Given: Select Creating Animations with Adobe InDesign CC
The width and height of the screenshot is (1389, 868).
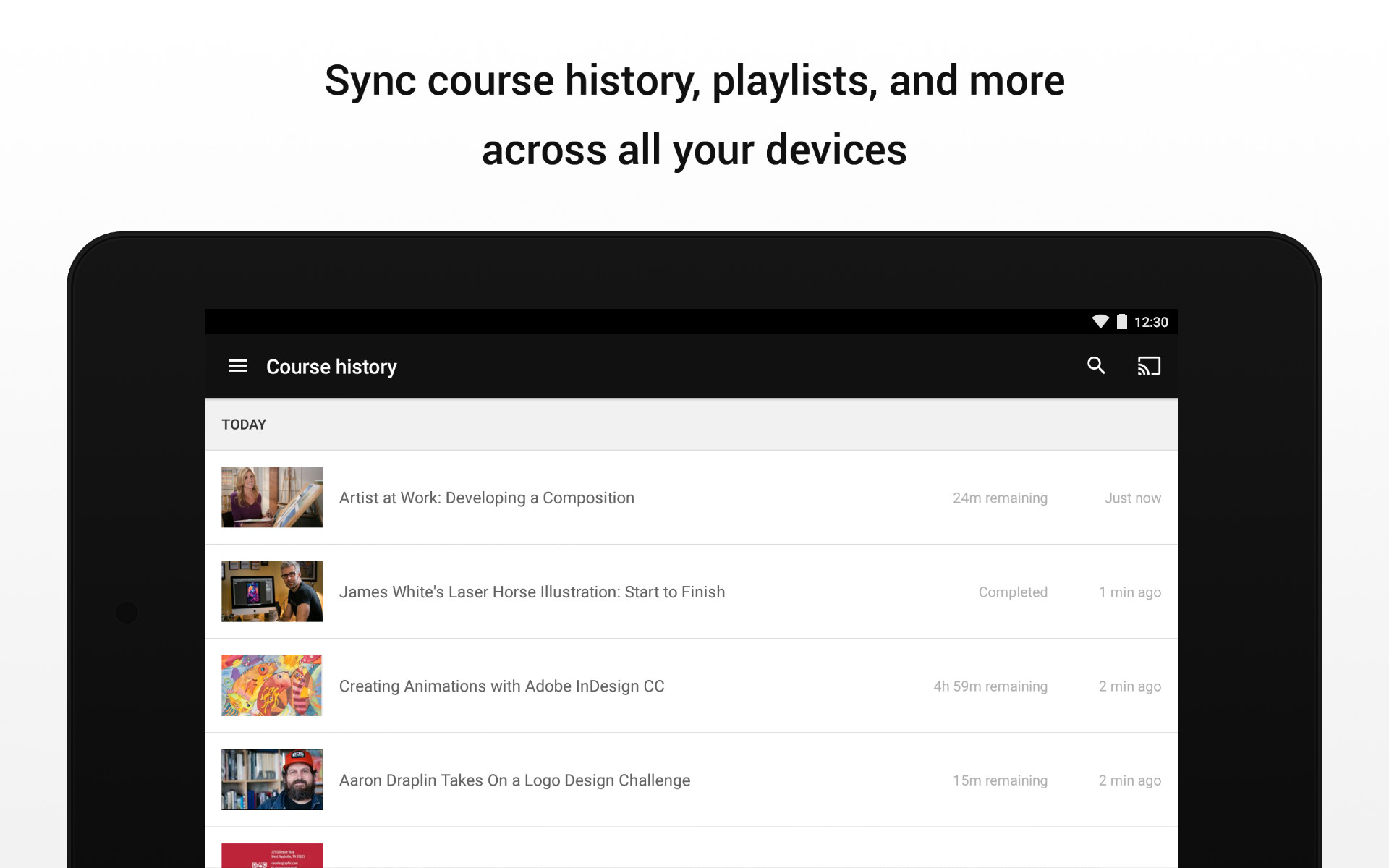Looking at the screenshot, I should (x=501, y=686).
